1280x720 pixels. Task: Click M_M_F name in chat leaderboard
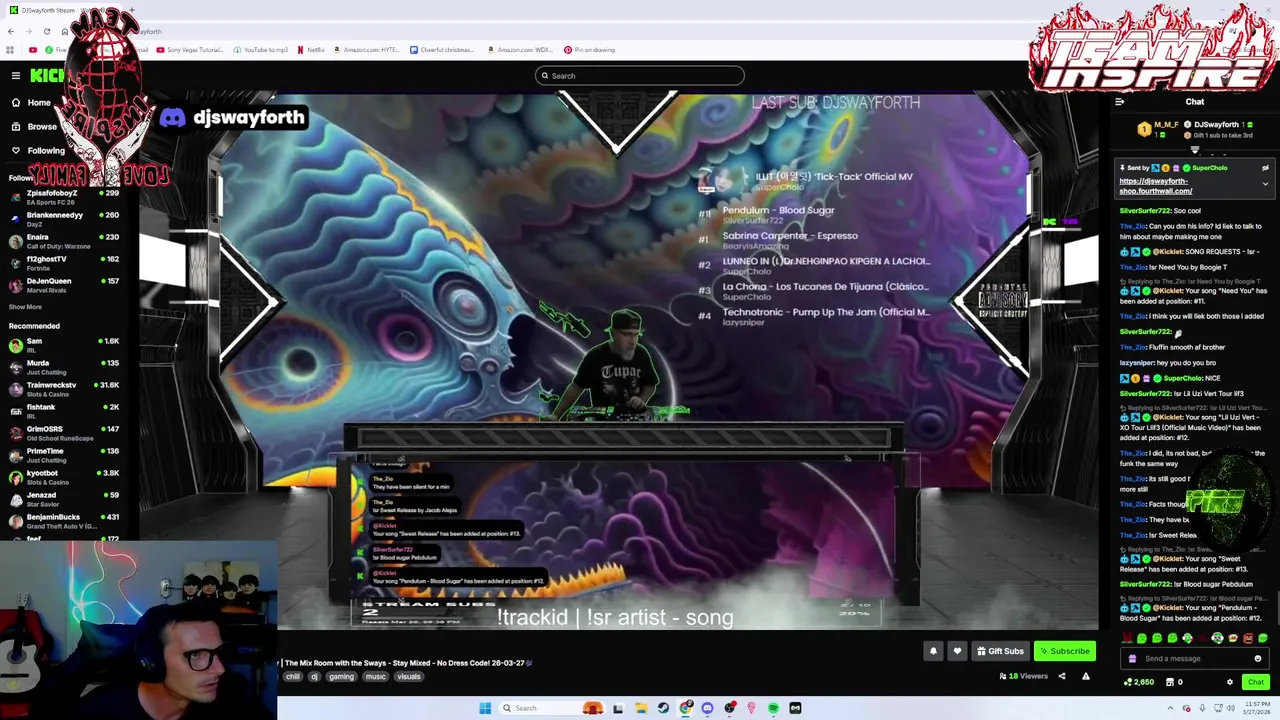click(1166, 125)
